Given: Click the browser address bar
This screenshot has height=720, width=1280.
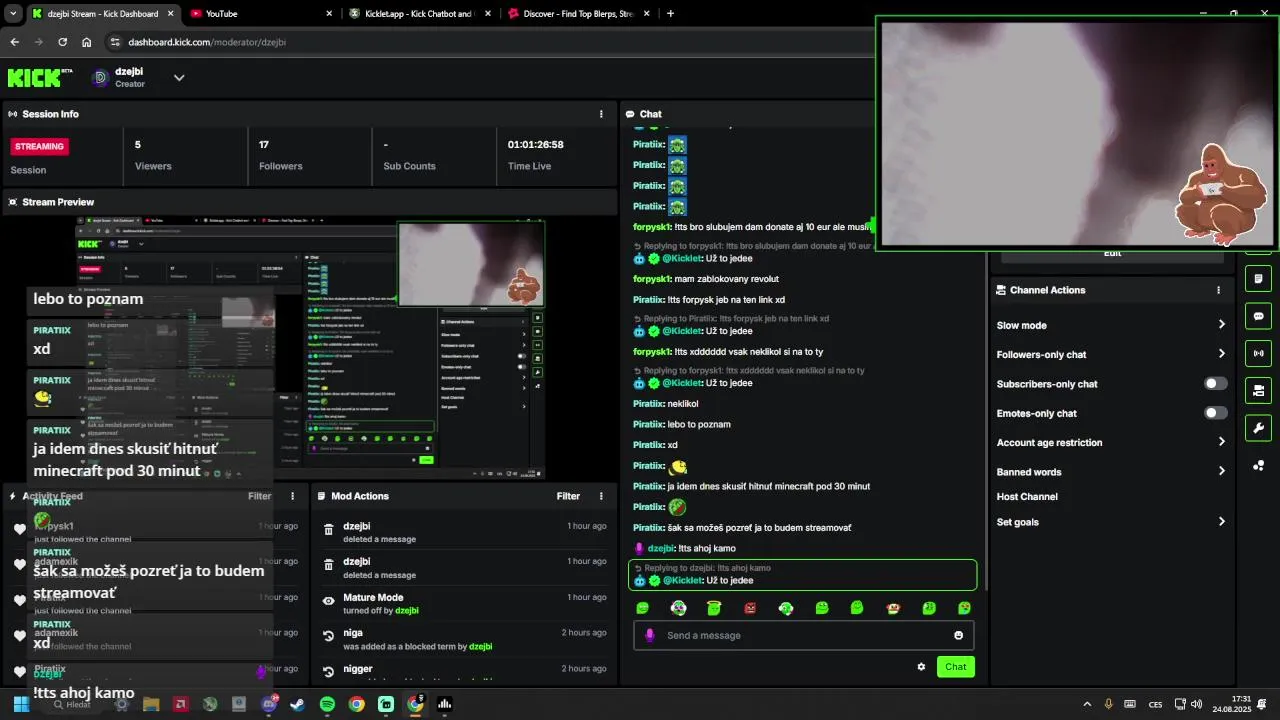Looking at the screenshot, I should pyautogui.click(x=490, y=42).
